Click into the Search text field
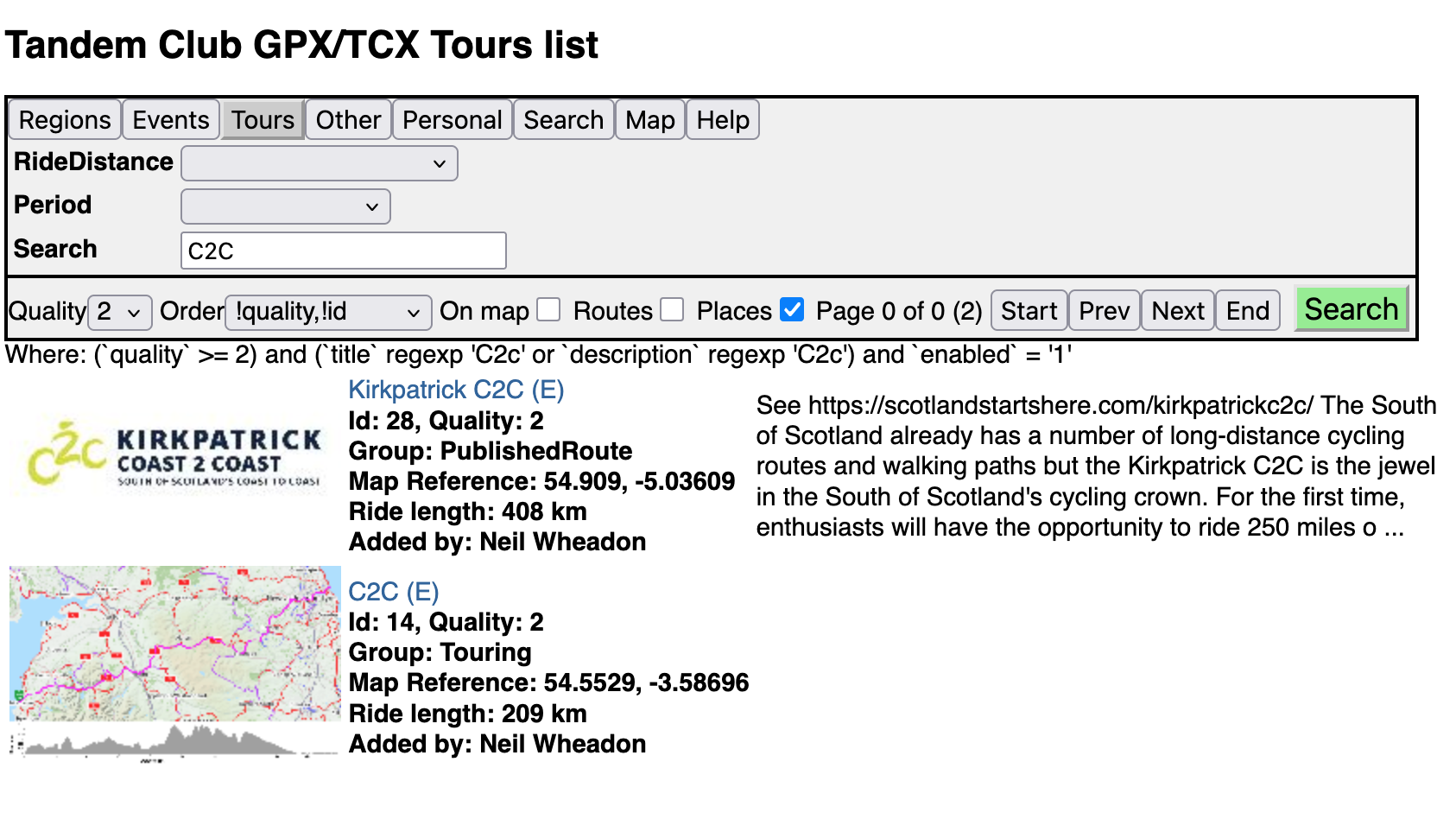Viewport: 1456px width, 838px height. [x=343, y=251]
